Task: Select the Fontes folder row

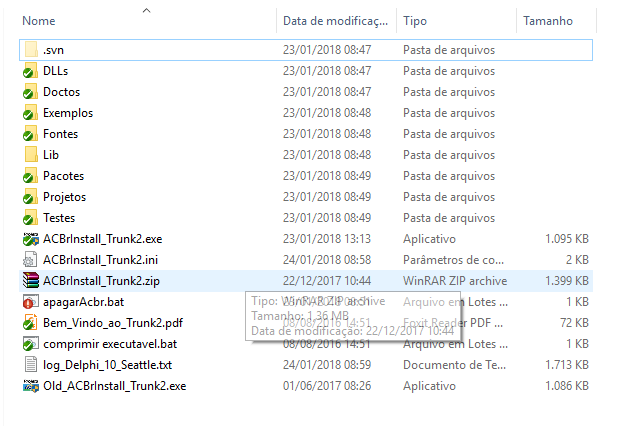Action: coord(306,134)
